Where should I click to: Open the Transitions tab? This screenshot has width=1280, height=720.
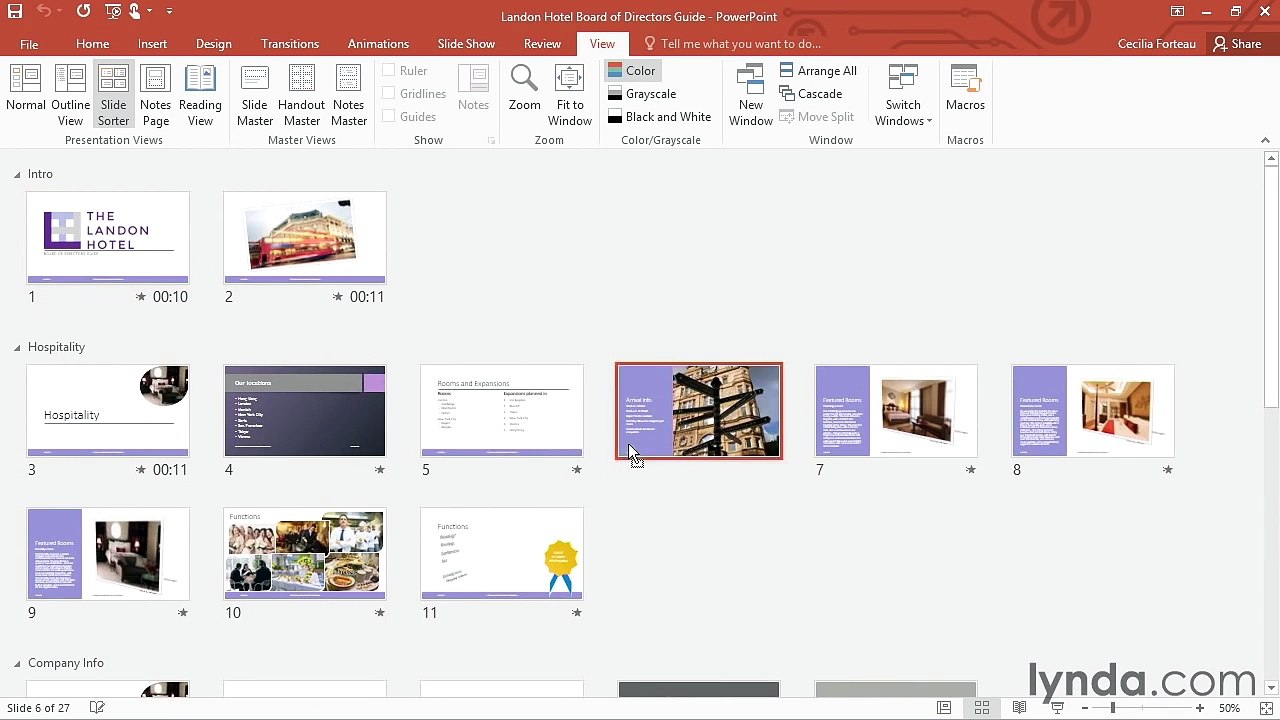tap(290, 44)
